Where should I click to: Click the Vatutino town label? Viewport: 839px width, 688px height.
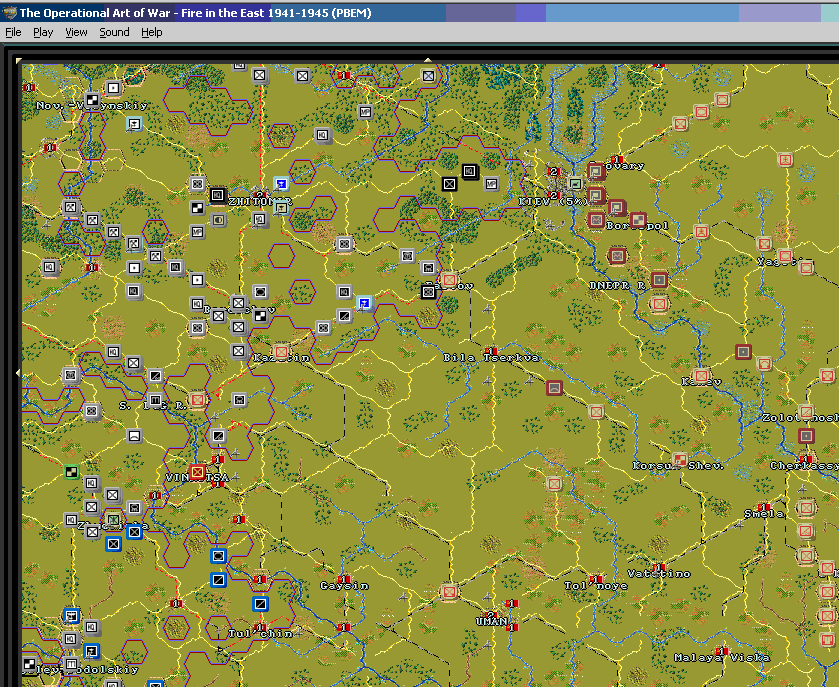pos(659,574)
